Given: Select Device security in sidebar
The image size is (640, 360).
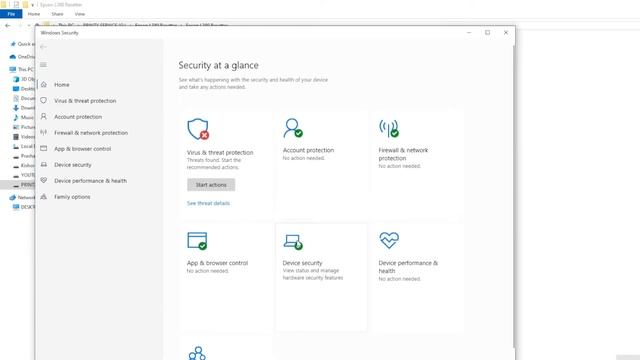Looking at the screenshot, I should 73,164.
